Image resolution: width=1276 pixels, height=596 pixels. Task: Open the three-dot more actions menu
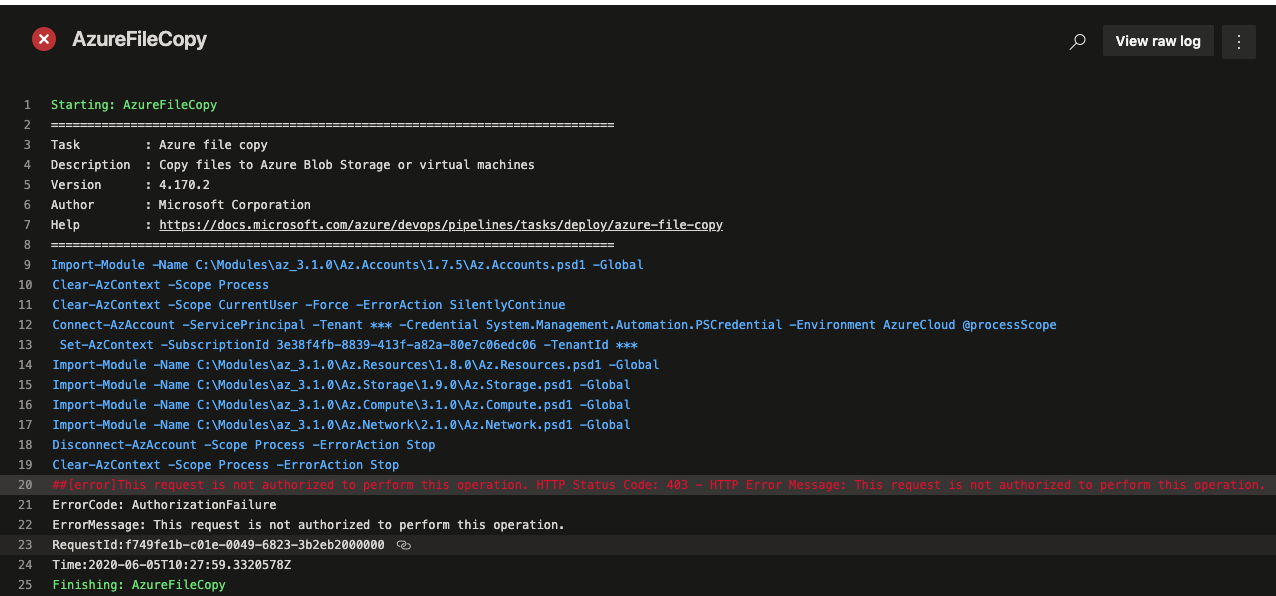pos(1239,41)
